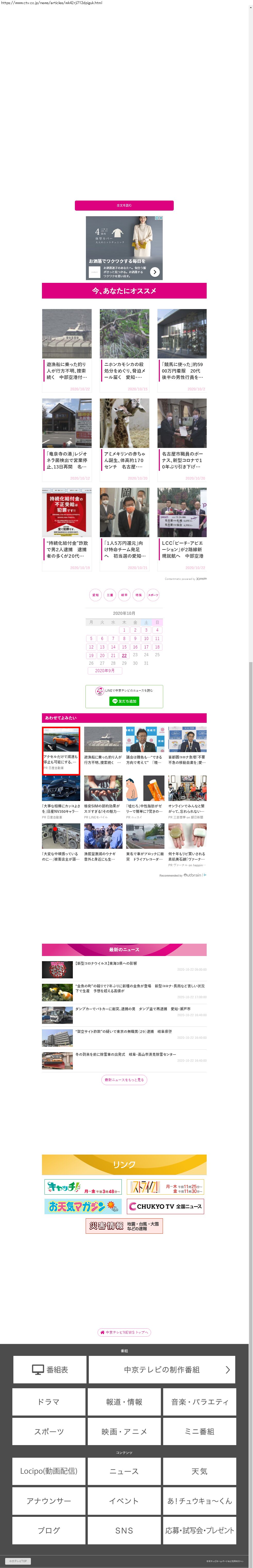Viewport: 253px width, 1568px height.
Task: Open the 天気 content tile
Action: (199, 1471)
